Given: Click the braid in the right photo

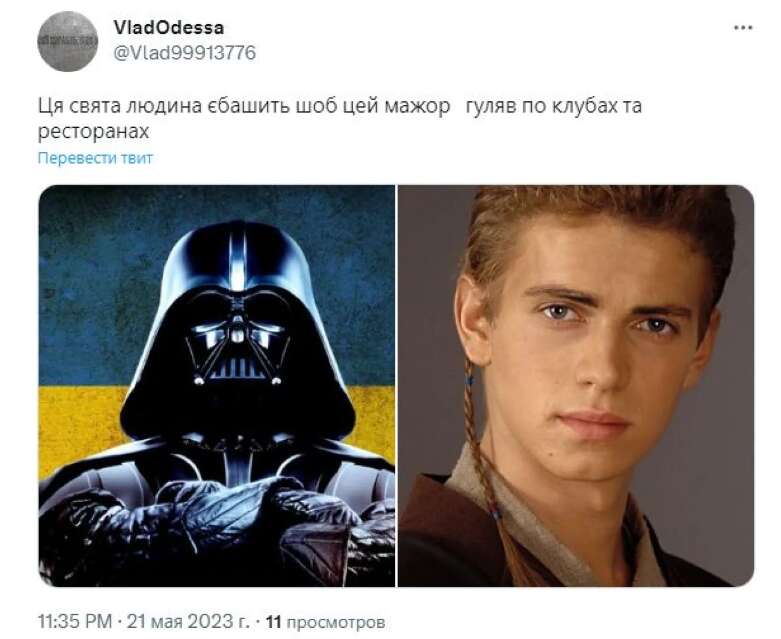Looking at the screenshot, I should coord(484,478).
